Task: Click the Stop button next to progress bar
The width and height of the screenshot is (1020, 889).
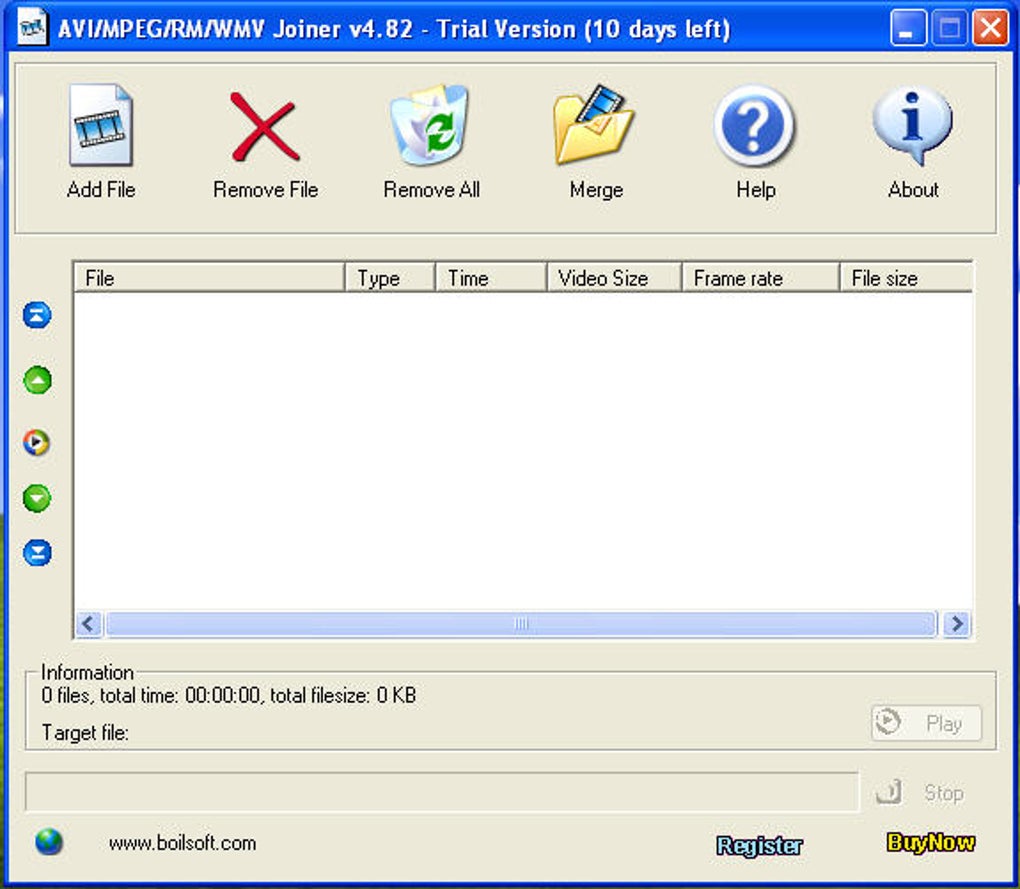Action: click(921, 793)
